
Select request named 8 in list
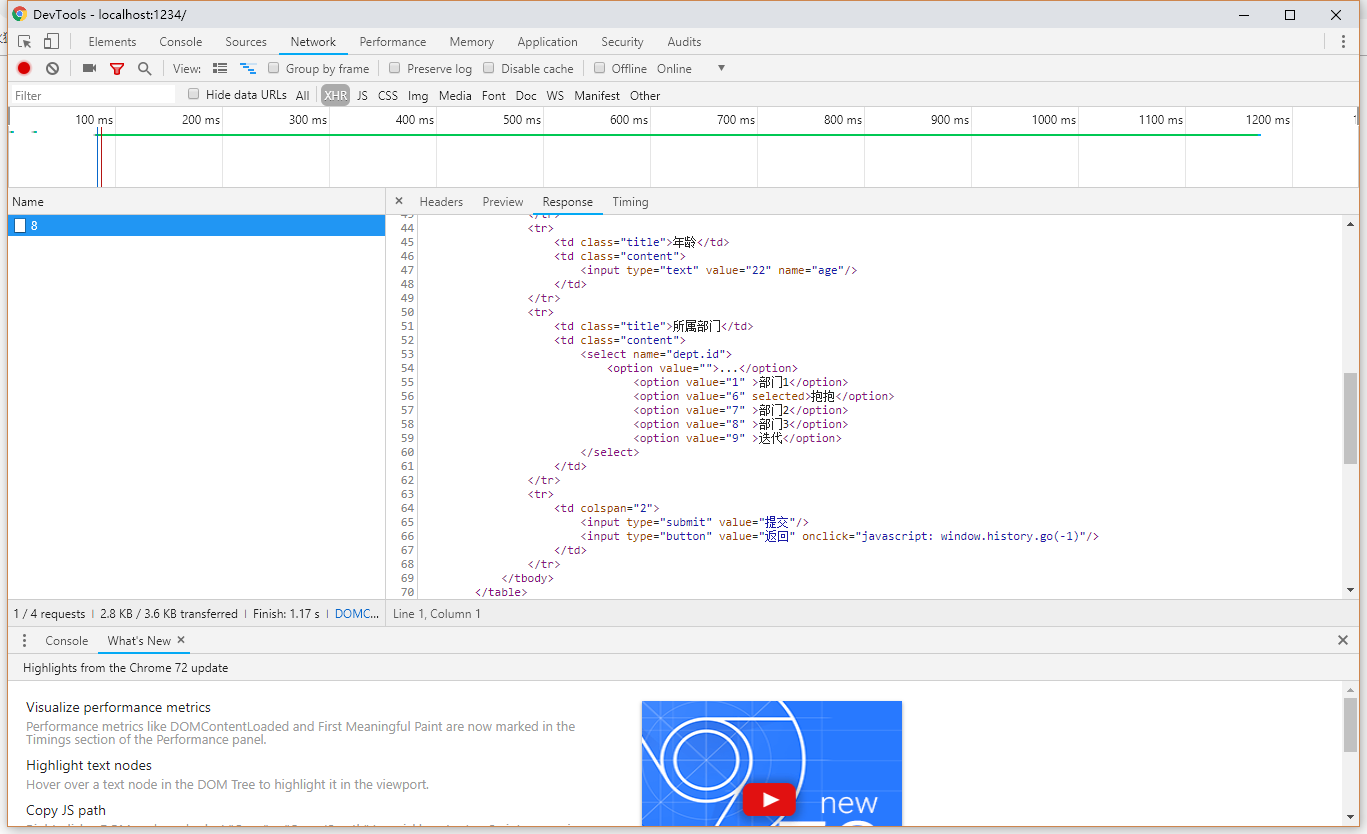[35, 226]
